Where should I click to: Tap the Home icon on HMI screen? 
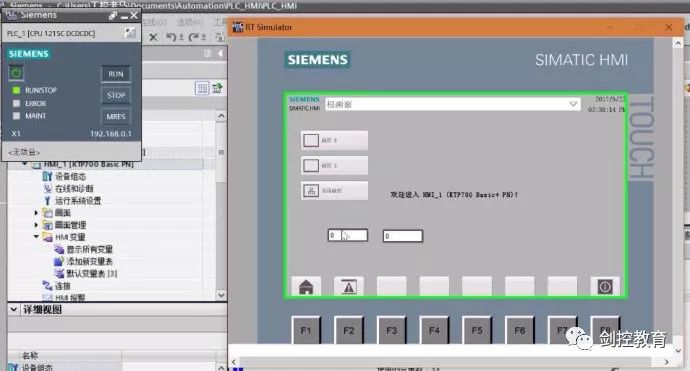(306, 287)
